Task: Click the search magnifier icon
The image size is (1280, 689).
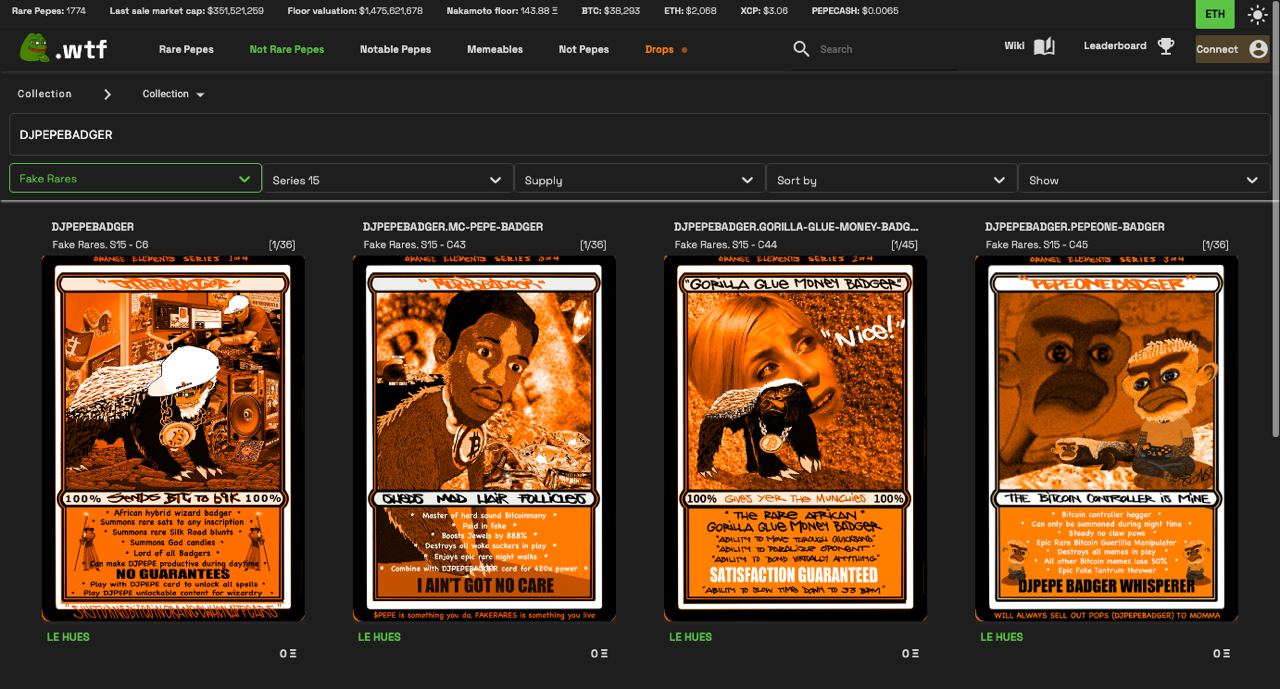Action: coord(801,49)
